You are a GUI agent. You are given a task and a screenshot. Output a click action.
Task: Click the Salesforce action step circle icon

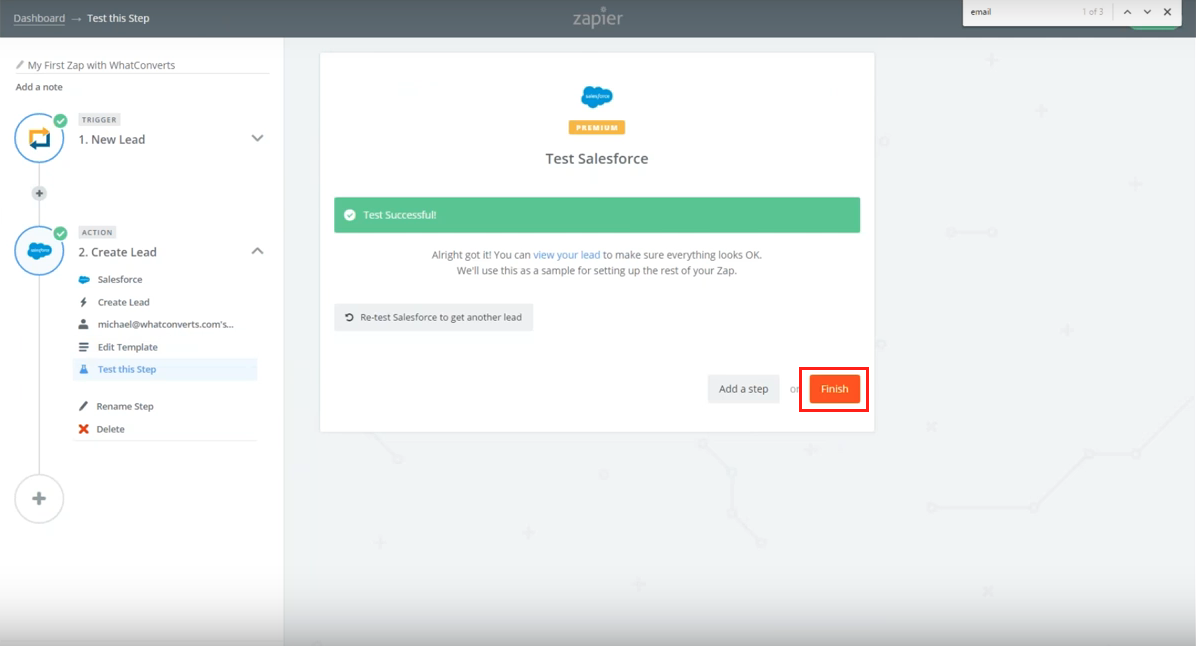coord(39,250)
